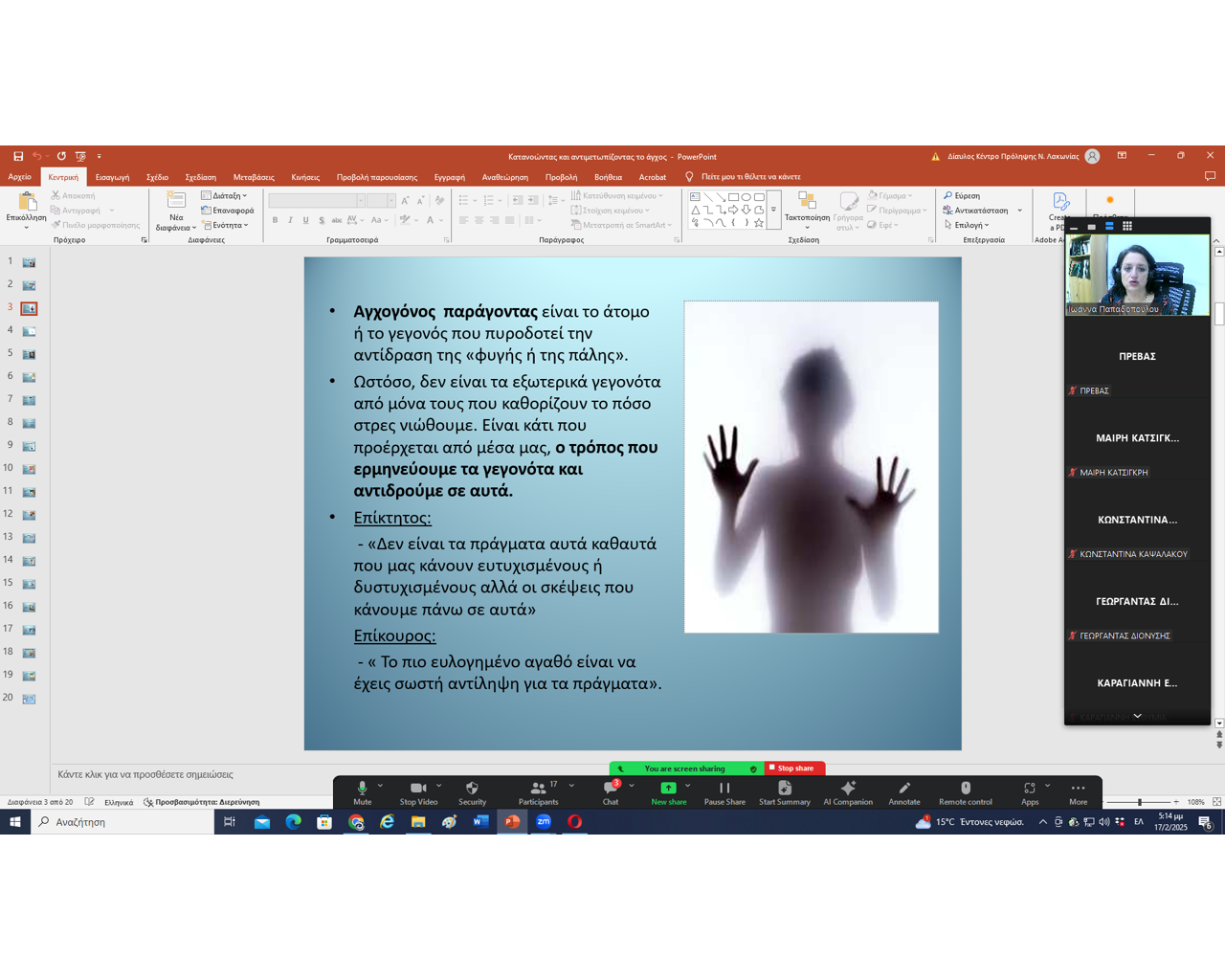Screen dimensions: 1225x980
Task: Open Chrome from the taskbar
Action: click(x=356, y=822)
